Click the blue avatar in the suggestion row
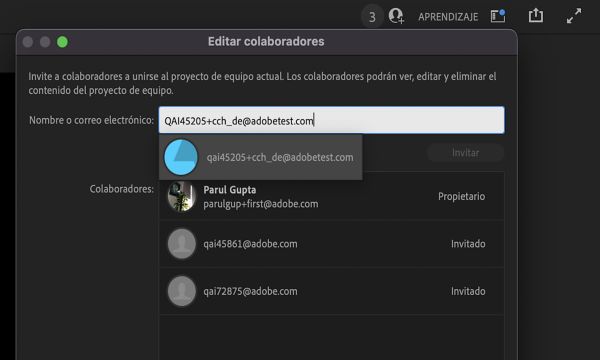600x360 pixels. [181, 157]
